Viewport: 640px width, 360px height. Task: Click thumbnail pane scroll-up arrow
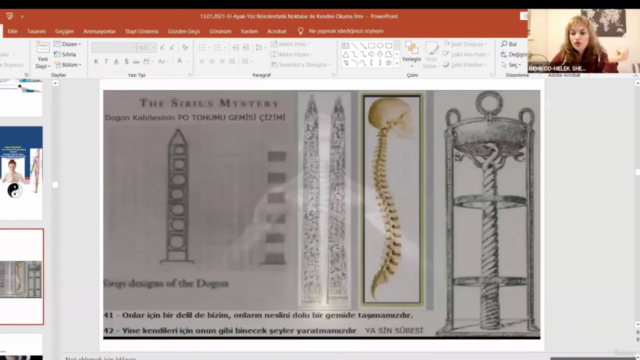tap(55, 83)
